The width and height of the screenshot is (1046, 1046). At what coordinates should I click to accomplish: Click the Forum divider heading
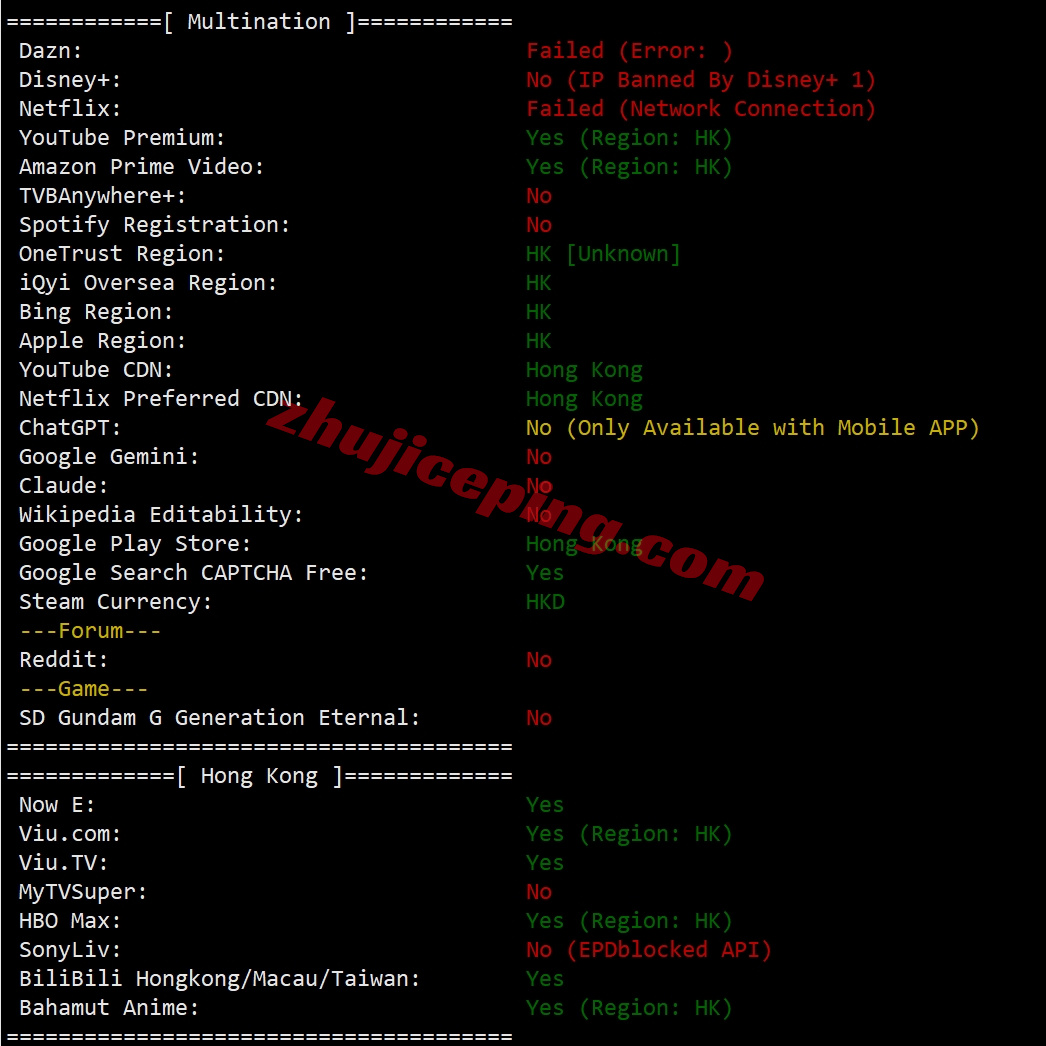tap(90, 631)
